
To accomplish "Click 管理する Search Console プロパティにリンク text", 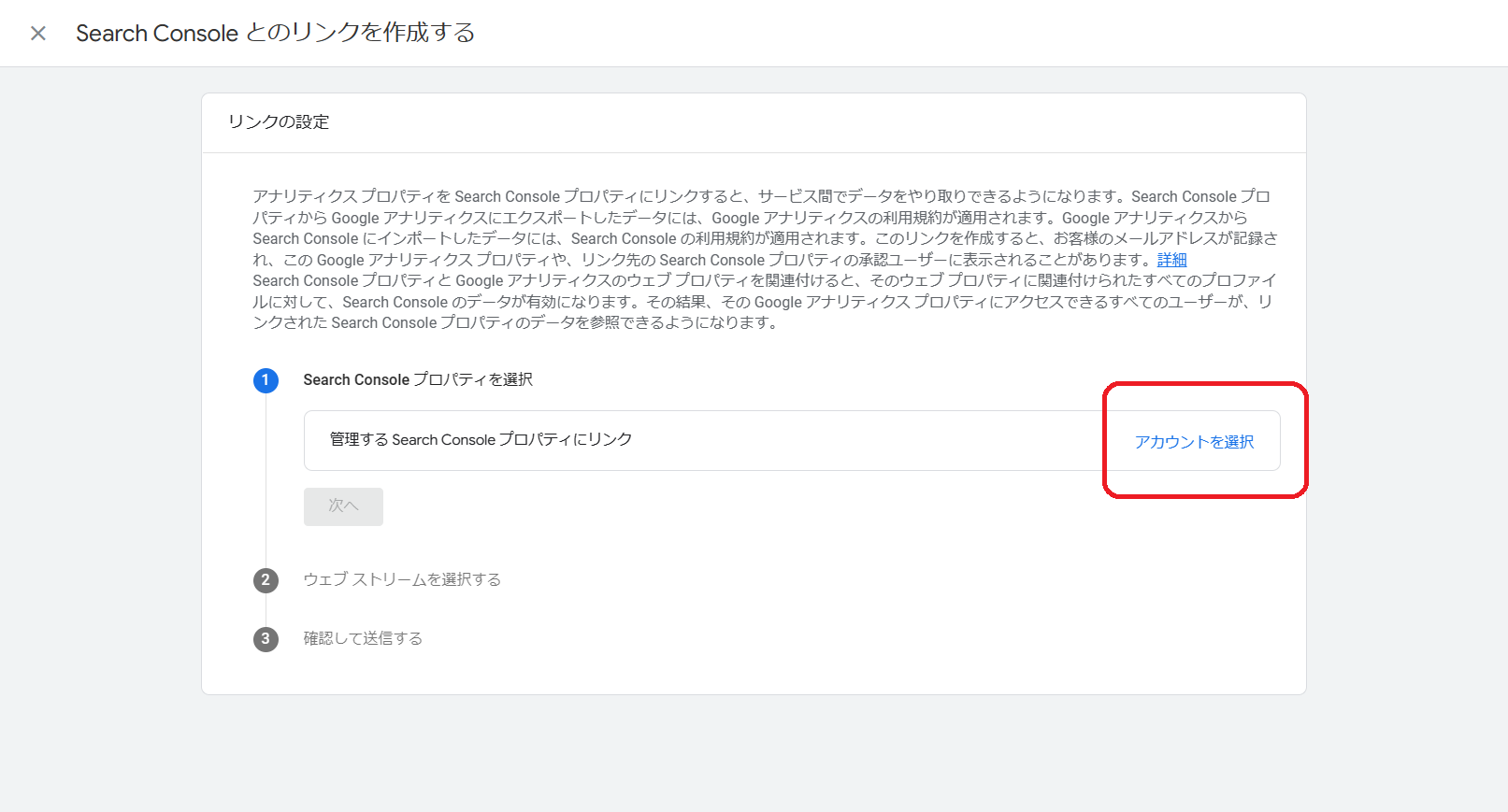I will coord(481,439).
